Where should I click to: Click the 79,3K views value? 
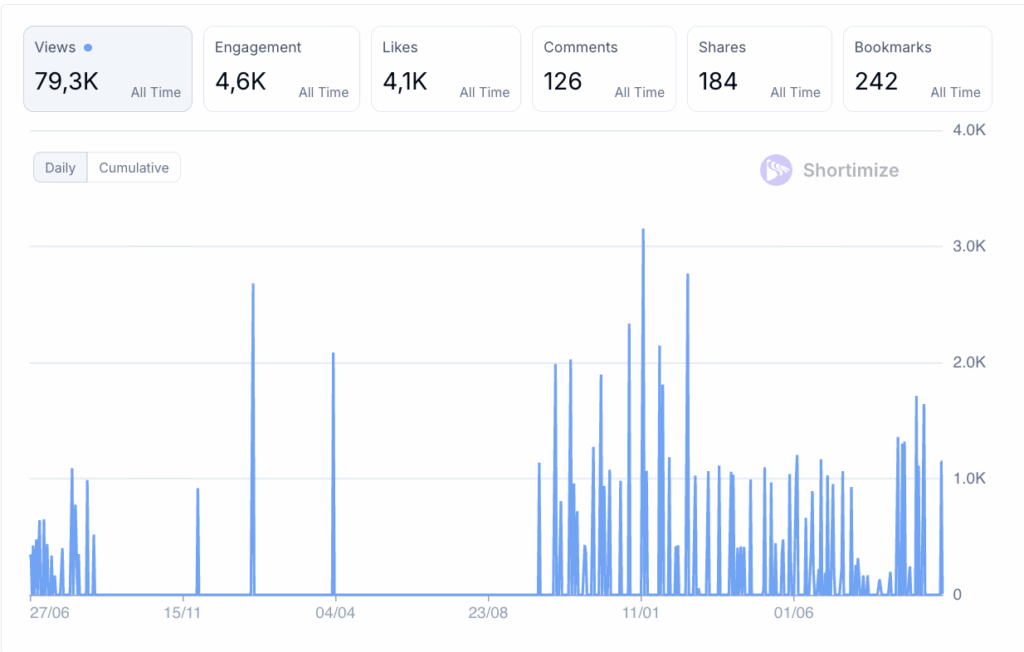pyautogui.click(x=66, y=82)
